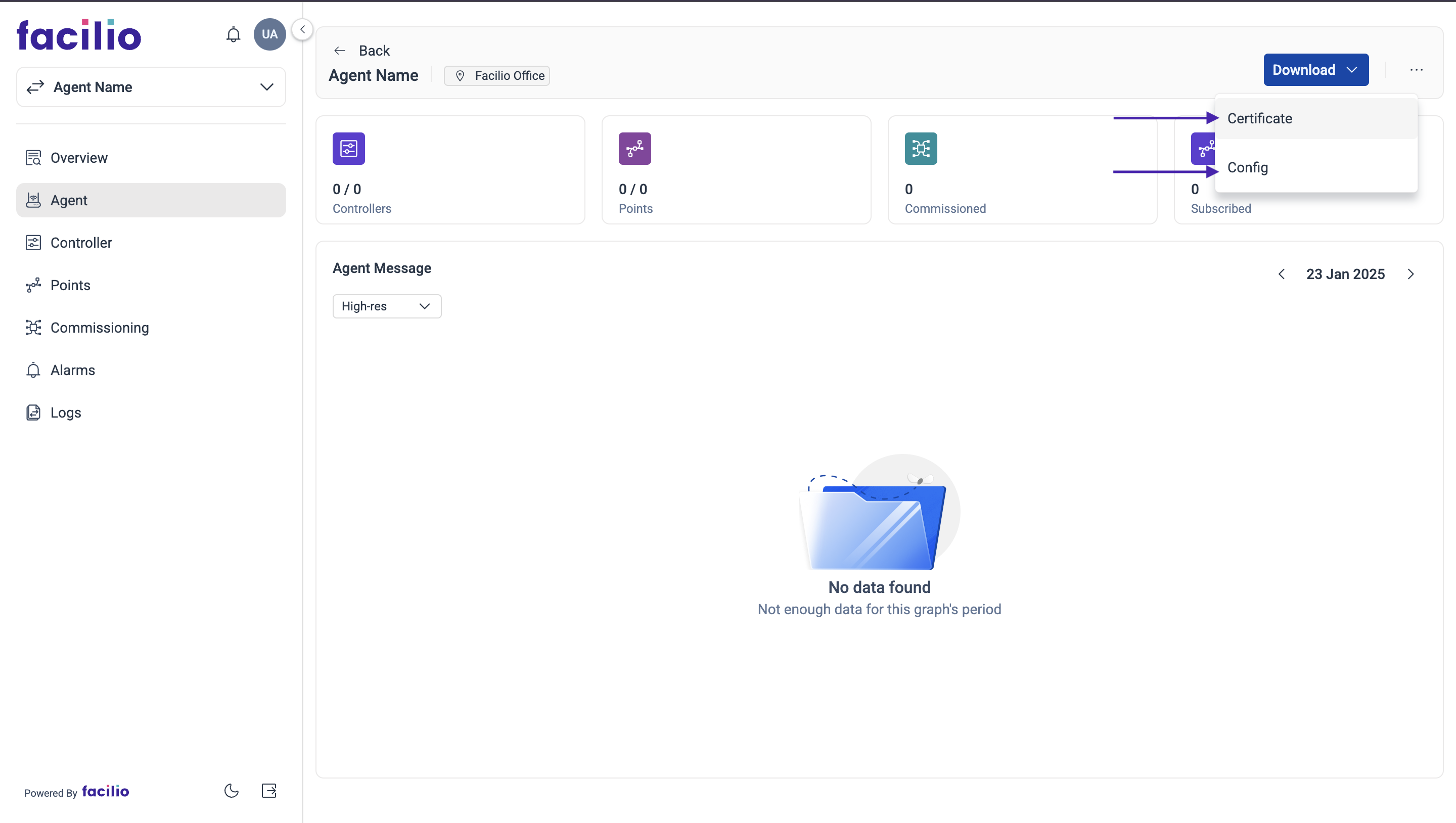Click the Commissioning sidebar icon

coord(33,327)
